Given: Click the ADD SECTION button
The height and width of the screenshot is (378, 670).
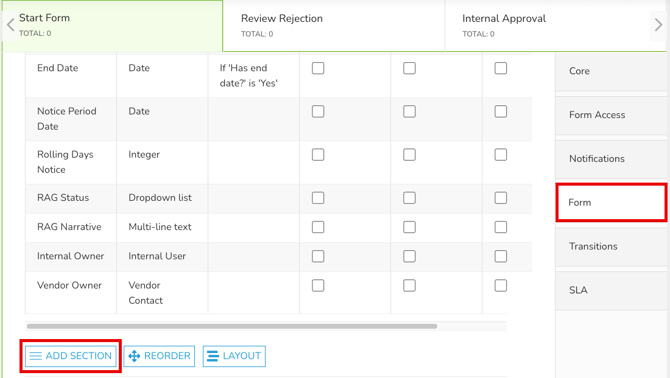Looking at the screenshot, I should (71, 356).
